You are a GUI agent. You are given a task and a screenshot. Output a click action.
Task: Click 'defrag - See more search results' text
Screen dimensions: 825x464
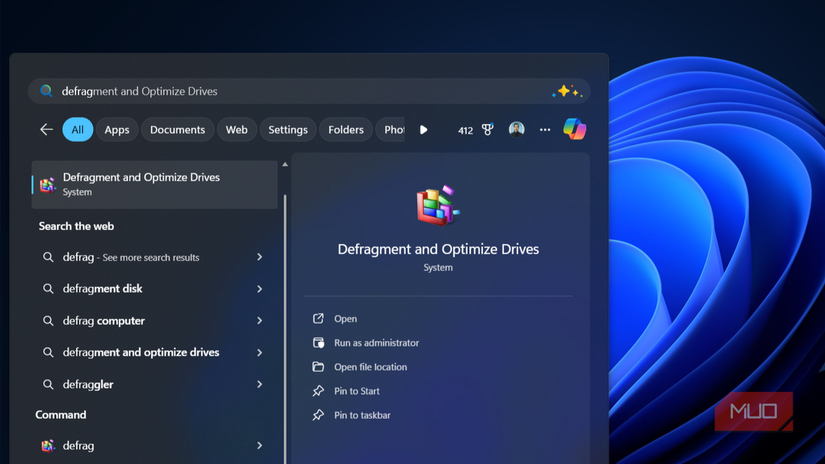point(131,257)
